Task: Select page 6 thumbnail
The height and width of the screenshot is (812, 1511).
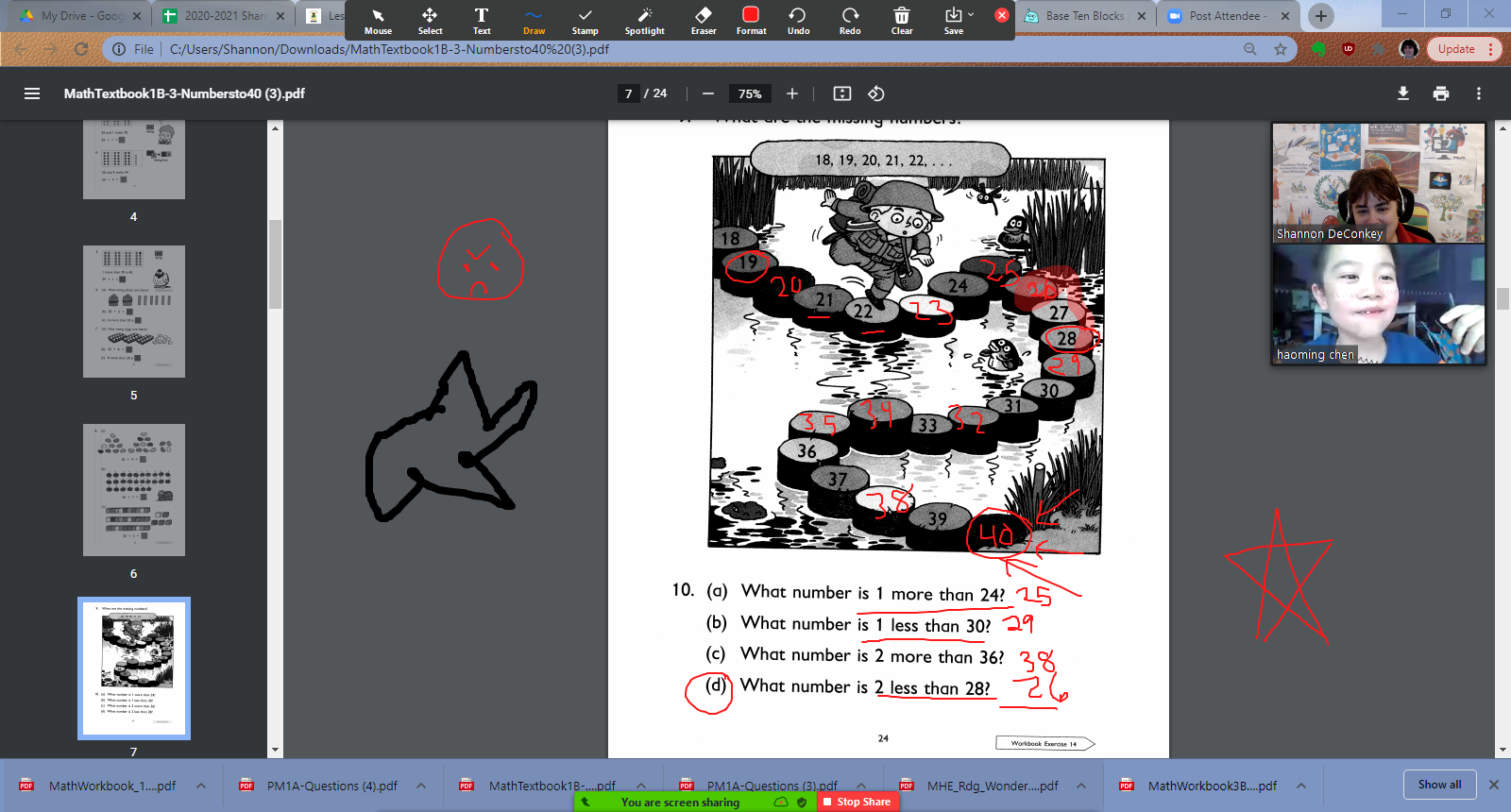Action: click(133, 490)
